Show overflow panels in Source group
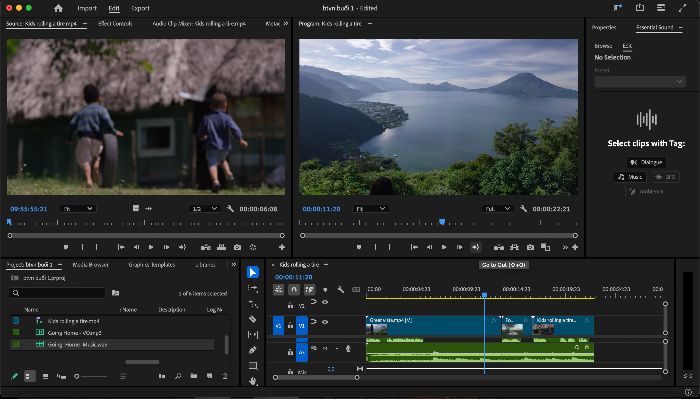Screen dimensions: 700x399 (286, 23)
